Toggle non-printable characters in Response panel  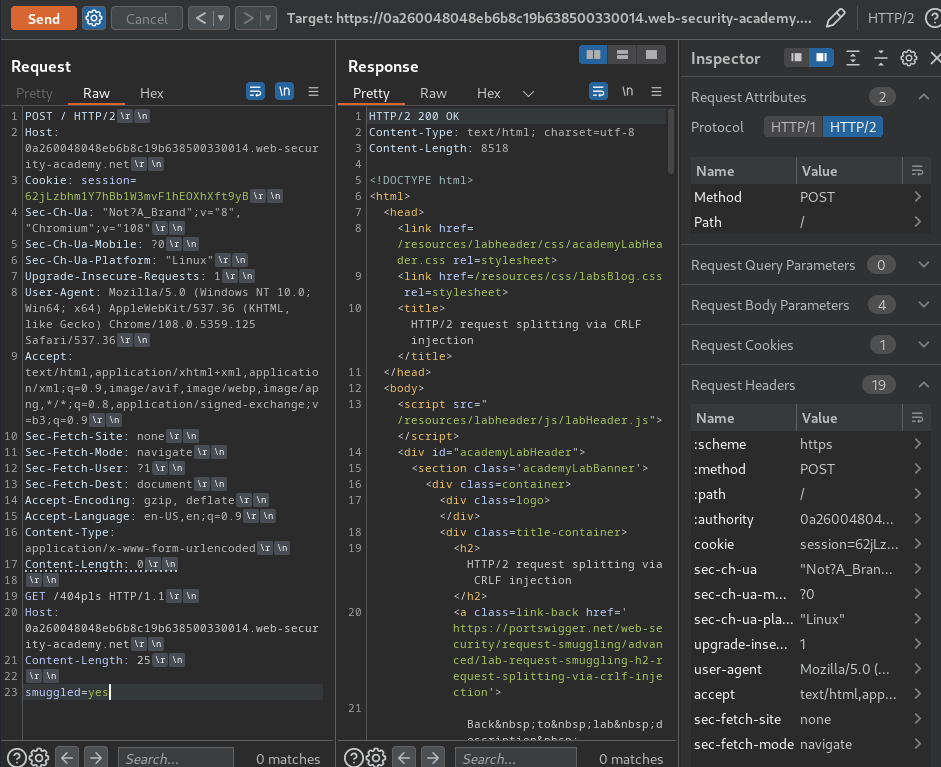[627, 91]
